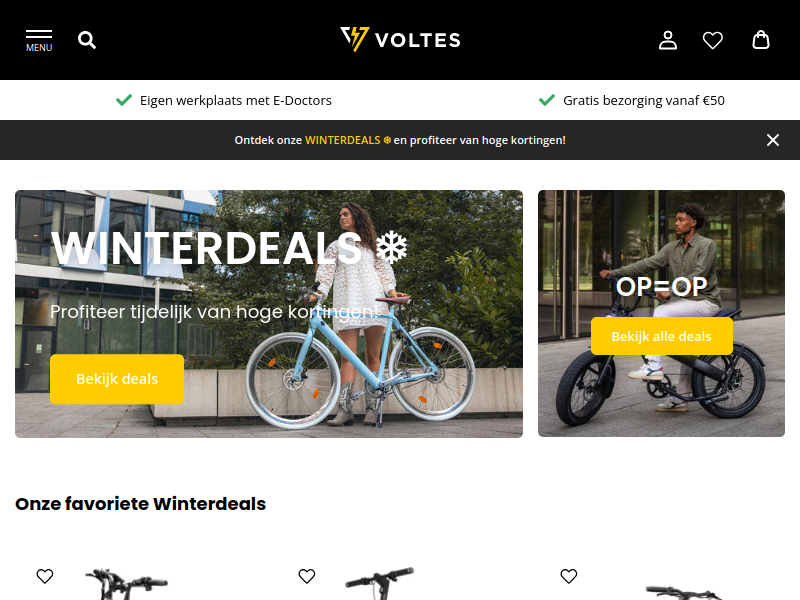This screenshot has width=800, height=600.
Task: Click the first product bike thumbnail
Action: click(x=128, y=584)
